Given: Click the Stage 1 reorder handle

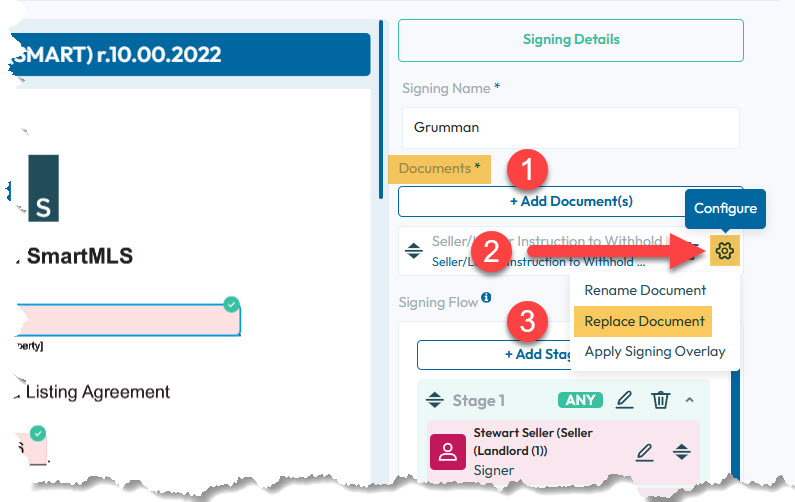Looking at the screenshot, I should (x=434, y=400).
